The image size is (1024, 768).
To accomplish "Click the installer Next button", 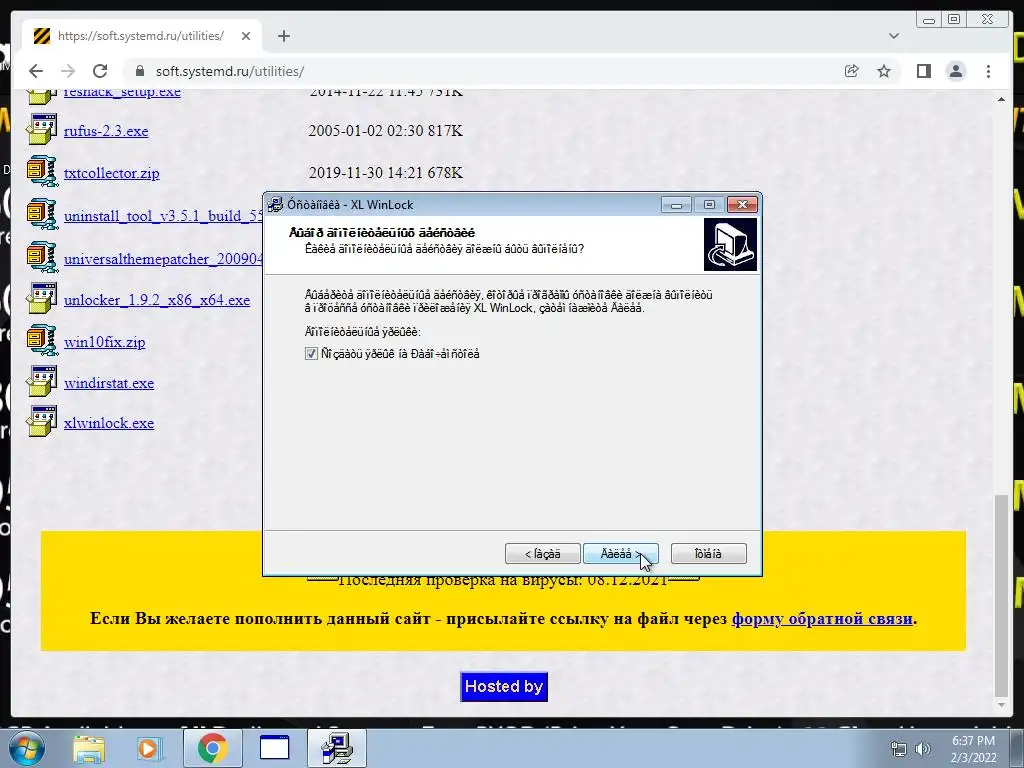I will click(x=620, y=554).
